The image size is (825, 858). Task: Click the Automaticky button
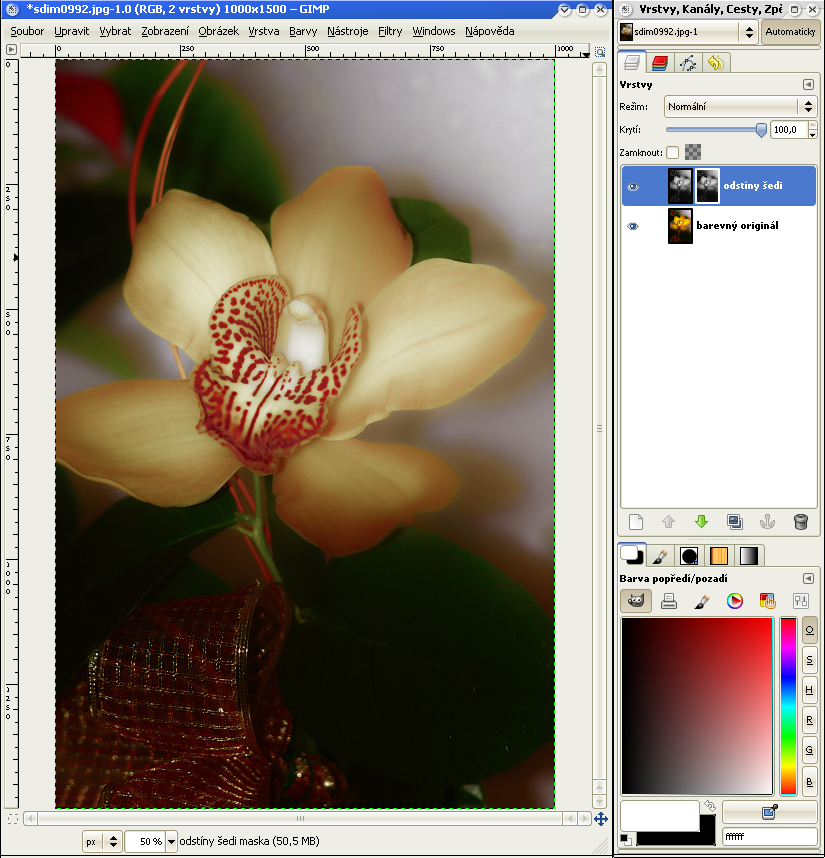[790, 32]
